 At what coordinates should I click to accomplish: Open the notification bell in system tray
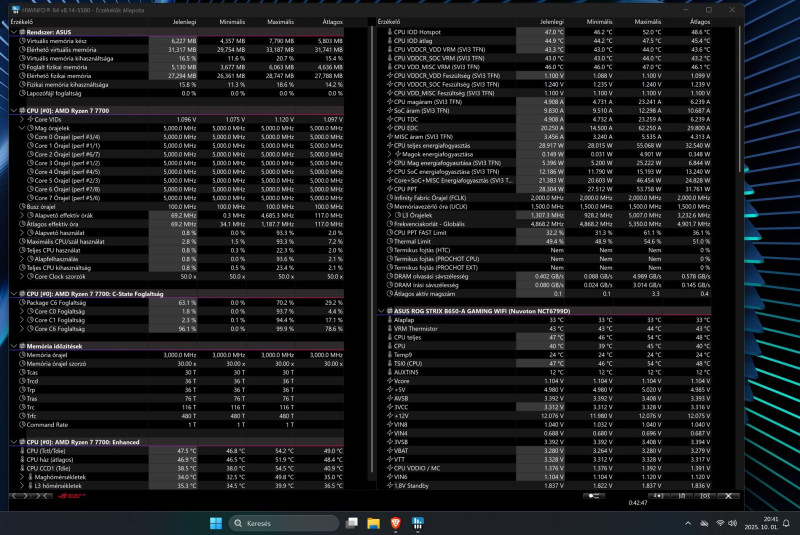pos(786,523)
